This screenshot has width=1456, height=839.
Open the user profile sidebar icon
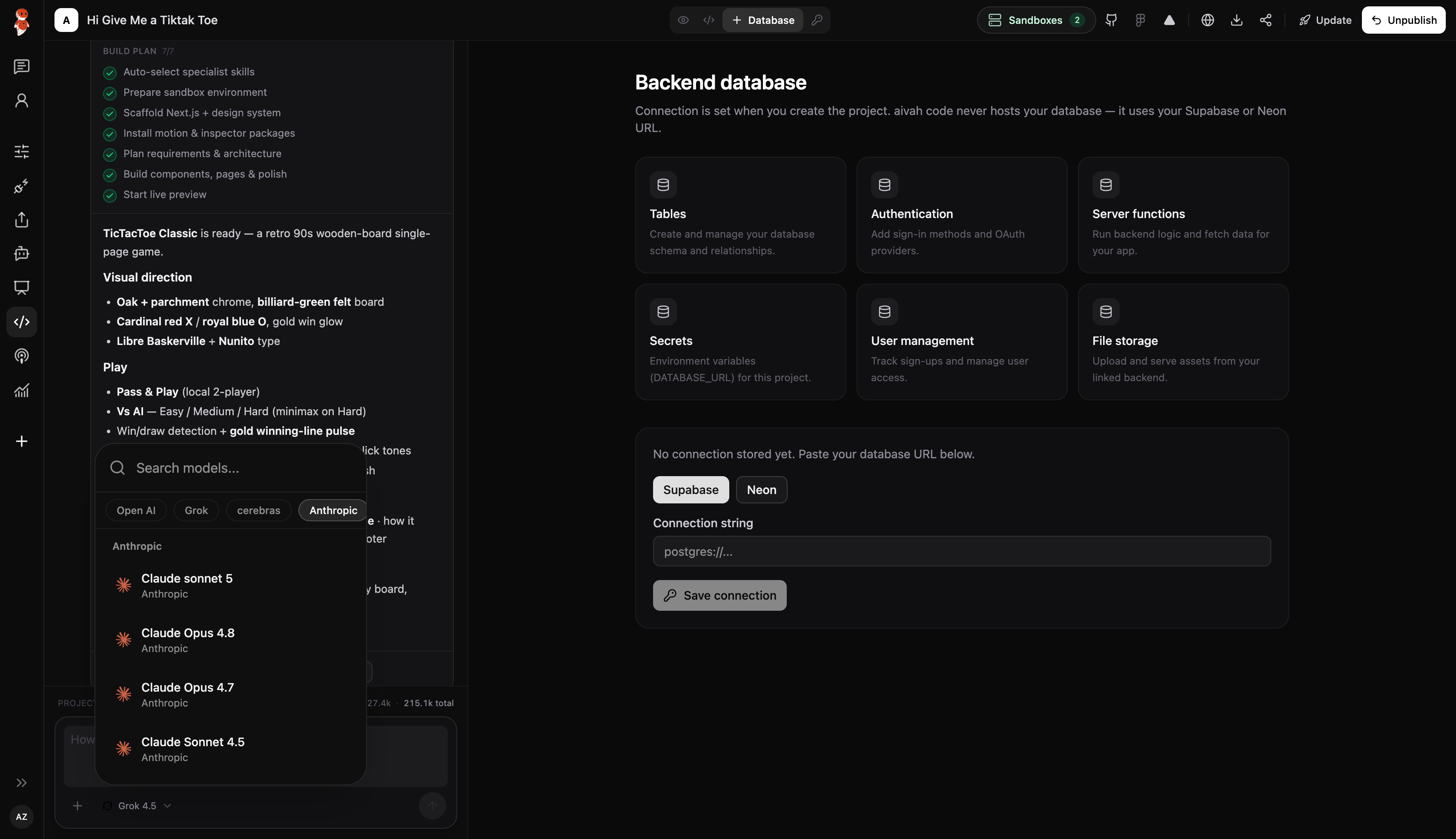coord(21,100)
